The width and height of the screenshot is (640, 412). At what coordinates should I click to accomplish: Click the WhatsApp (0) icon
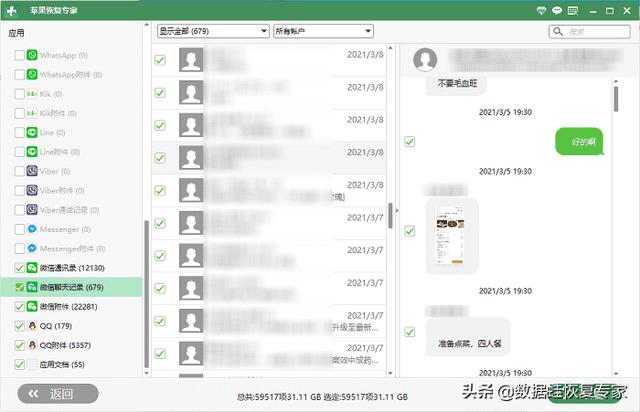[x=32, y=55]
